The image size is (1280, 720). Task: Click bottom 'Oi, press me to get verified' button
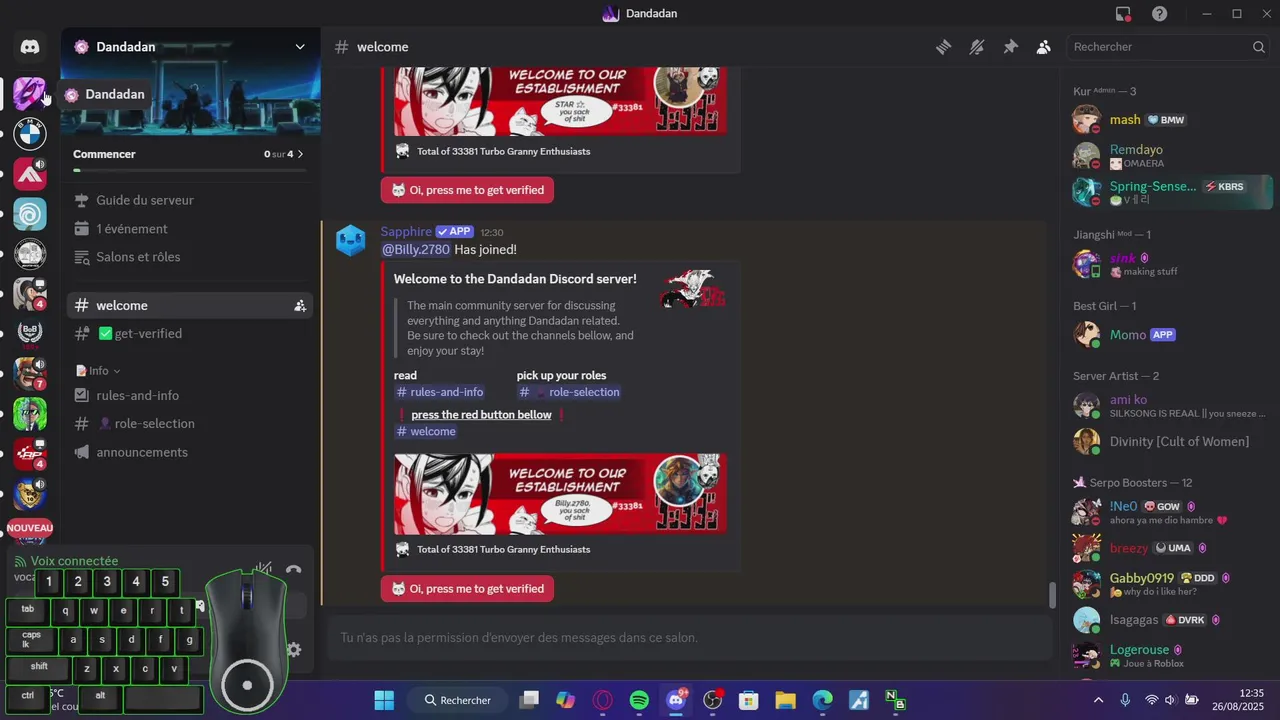point(467,589)
